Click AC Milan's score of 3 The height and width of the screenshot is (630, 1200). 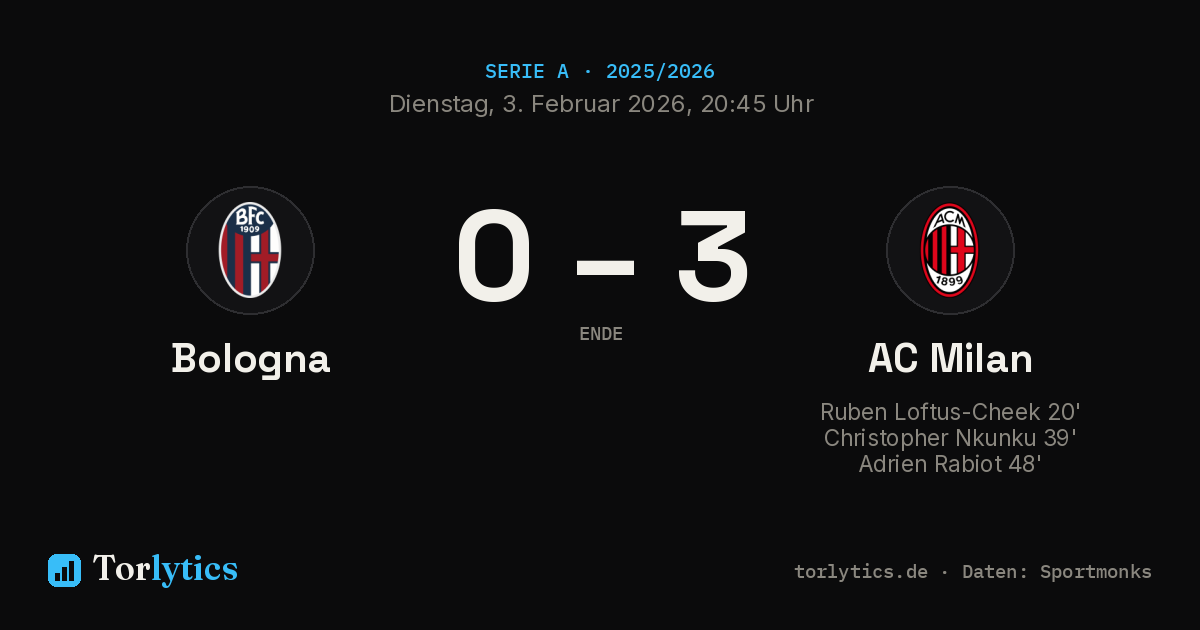pyautogui.click(x=713, y=257)
